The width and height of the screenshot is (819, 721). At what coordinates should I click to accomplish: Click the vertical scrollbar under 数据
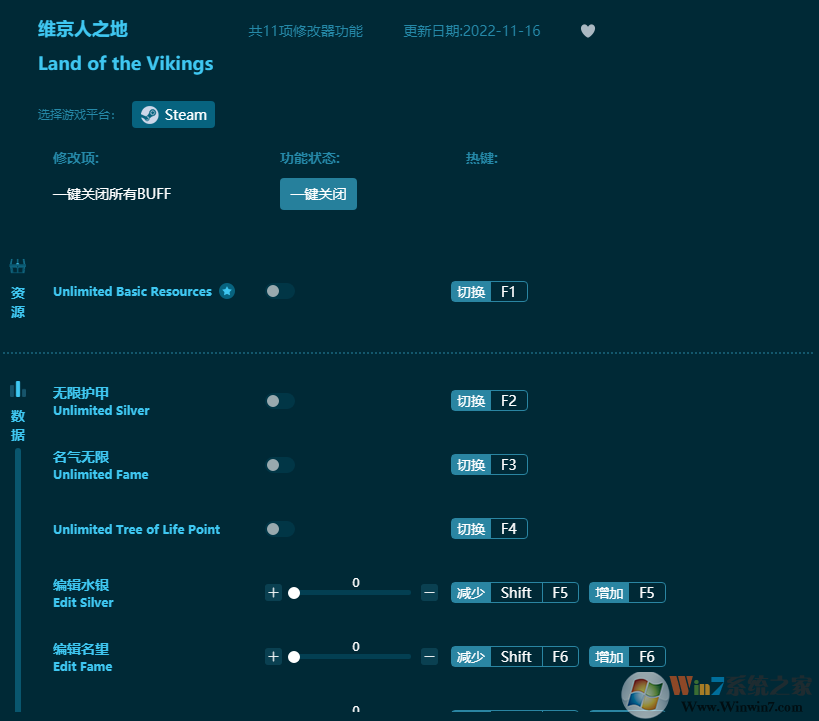point(18,580)
